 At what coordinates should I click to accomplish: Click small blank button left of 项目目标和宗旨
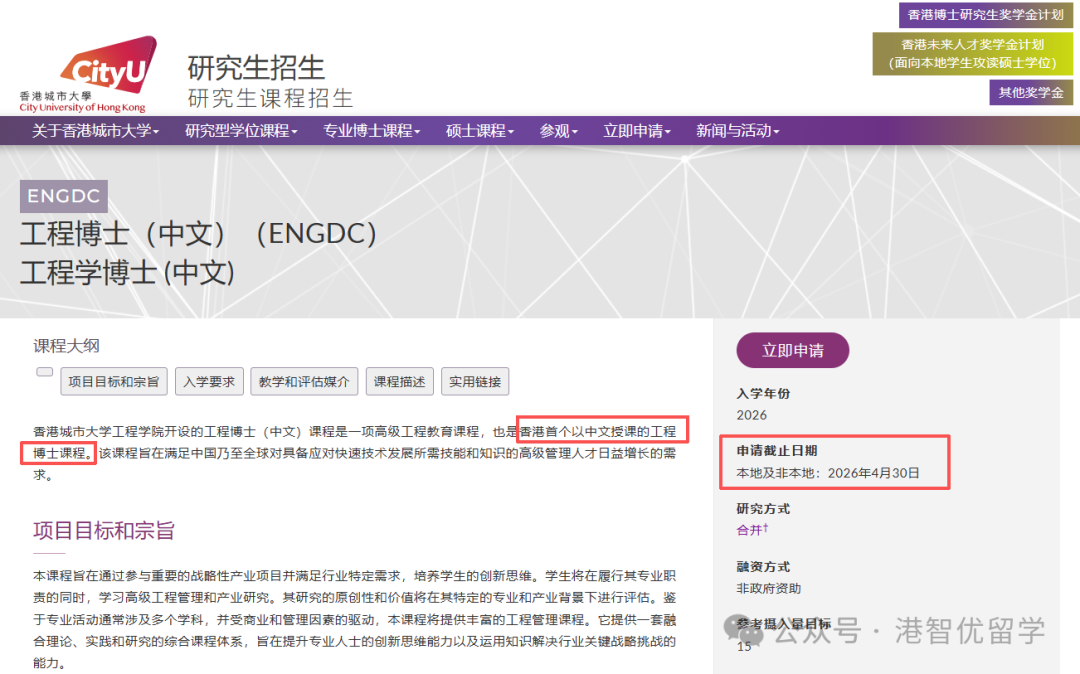point(45,372)
